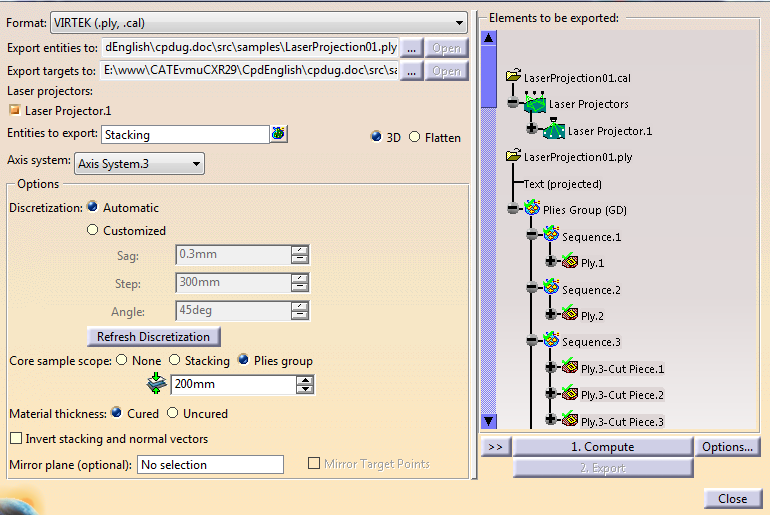This screenshot has height=515, width=770.
Task: Choose Customized discretization option
Action: (x=94, y=230)
